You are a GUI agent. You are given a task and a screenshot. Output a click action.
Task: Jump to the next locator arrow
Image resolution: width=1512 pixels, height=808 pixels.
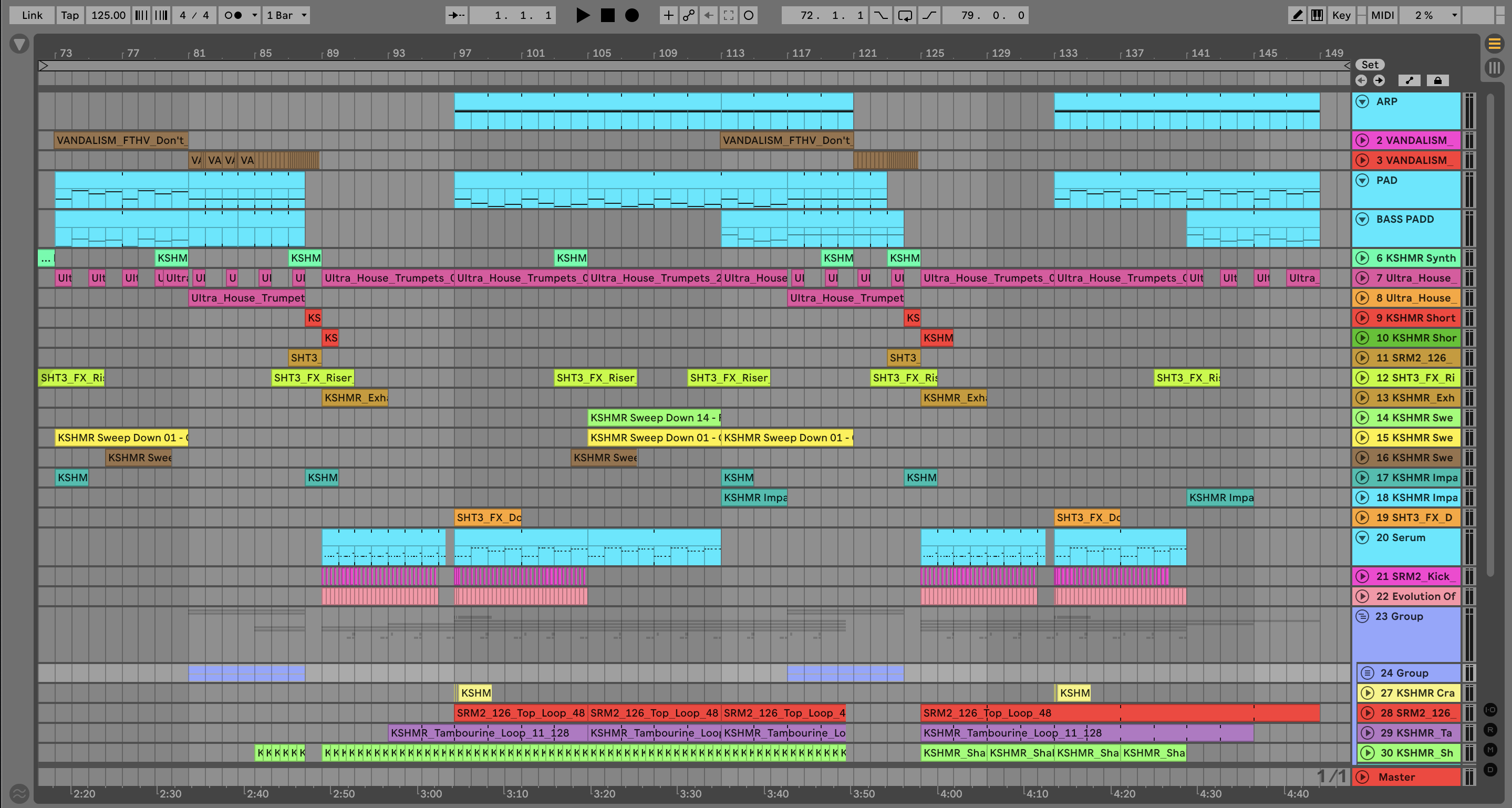pos(1379,80)
